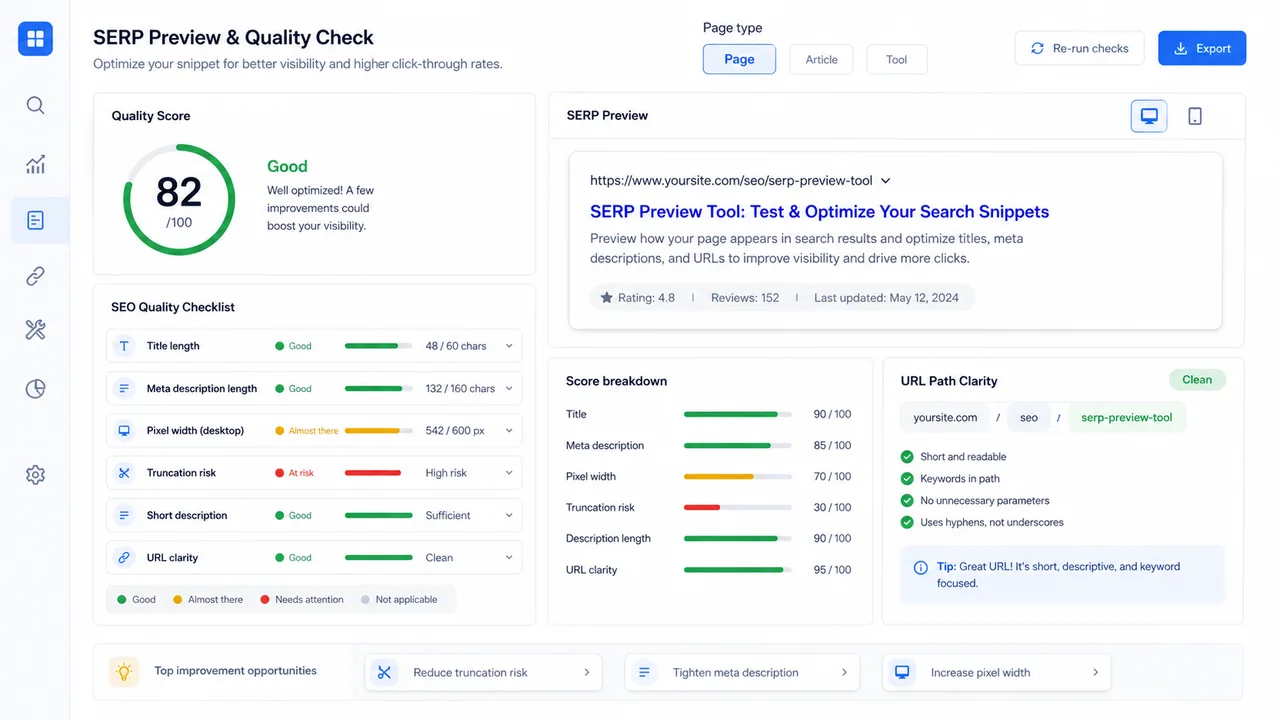Viewport: 1280px width, 720px height.
Task: Click monitor icon on Increase pixel width
Action: click(x=902, y=672)
